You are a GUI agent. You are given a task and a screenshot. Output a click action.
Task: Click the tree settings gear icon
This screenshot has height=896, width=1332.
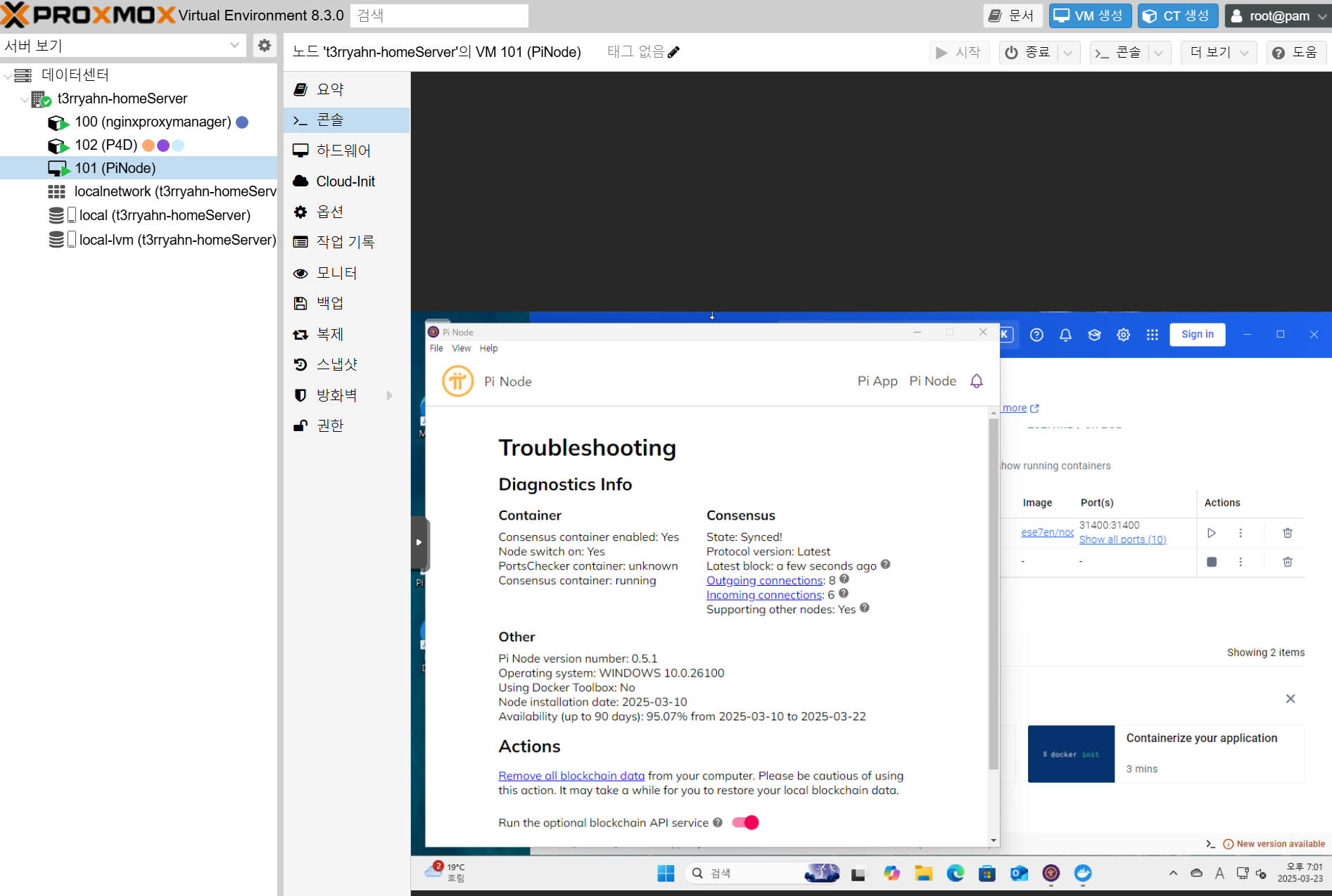(265, 46)
